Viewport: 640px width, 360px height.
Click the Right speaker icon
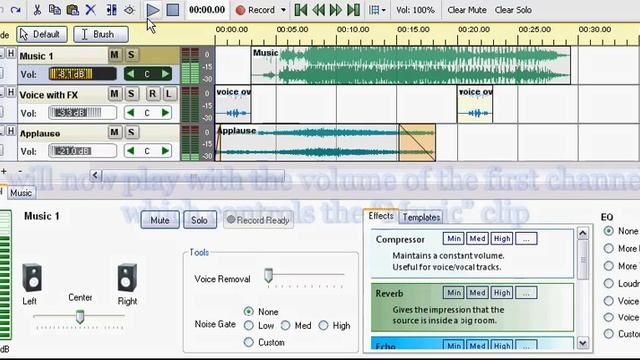point(127,278)
